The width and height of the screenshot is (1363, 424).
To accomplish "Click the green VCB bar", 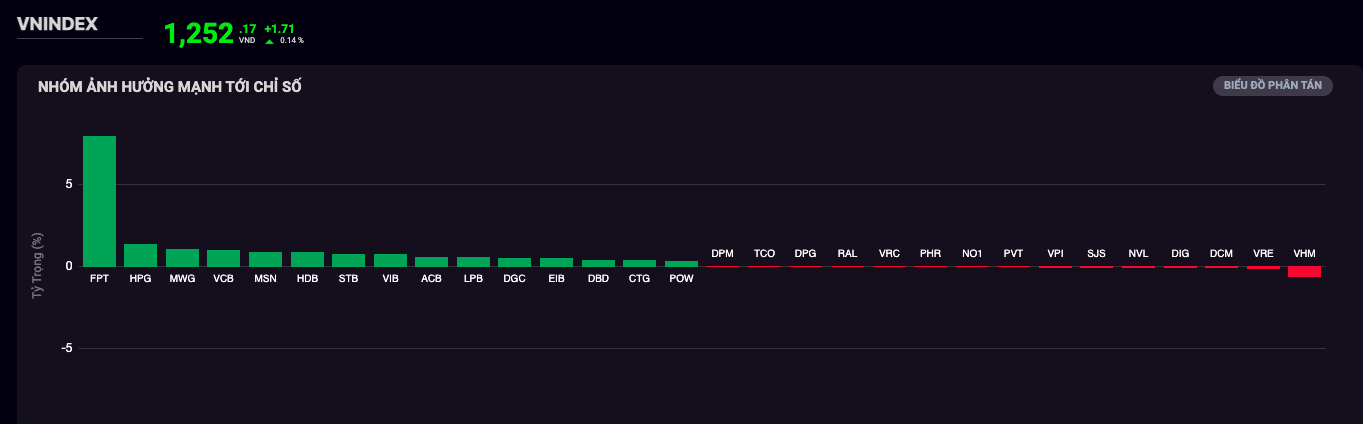I will coord(223,258).
